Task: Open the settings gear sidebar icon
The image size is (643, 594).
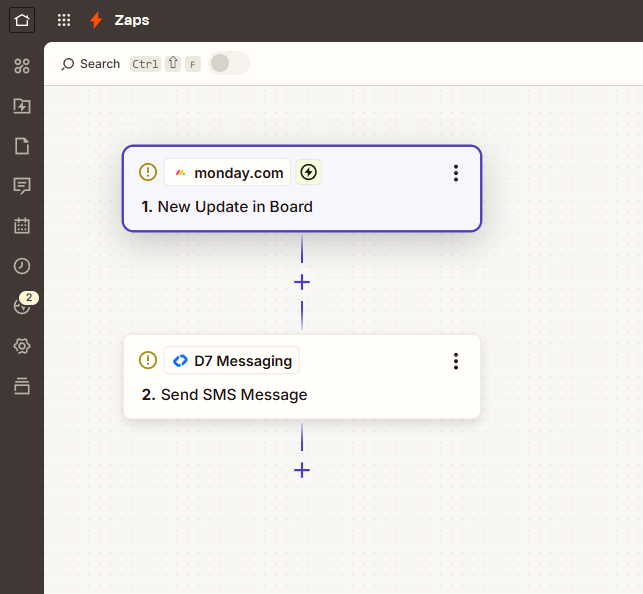Action: pyautogui.click(x=22, y=346)
